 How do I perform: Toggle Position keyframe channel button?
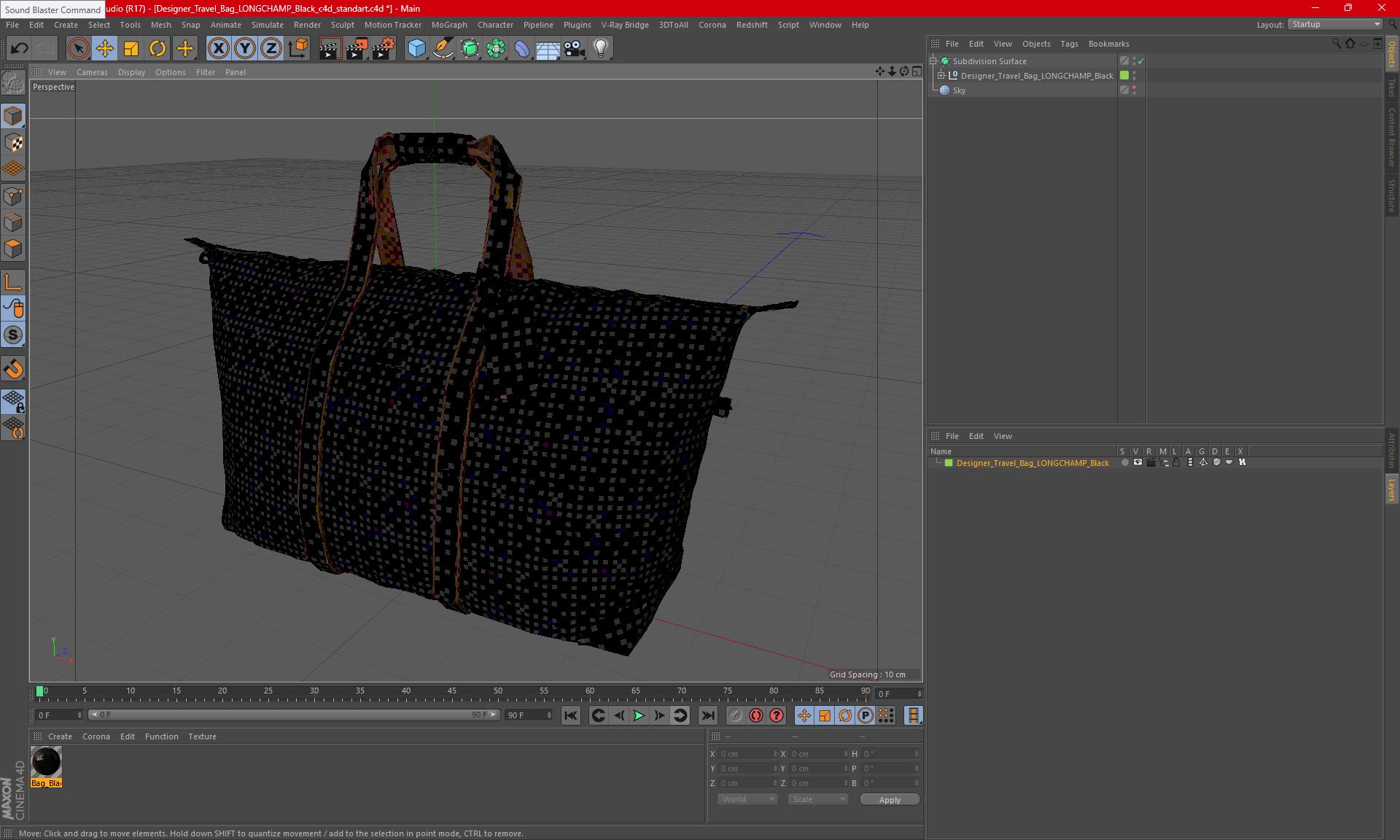pyautogui.click(x=804, y=716)
